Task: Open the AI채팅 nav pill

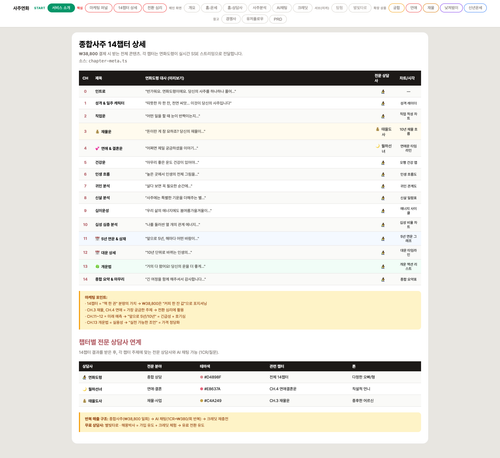Action: 282,8
